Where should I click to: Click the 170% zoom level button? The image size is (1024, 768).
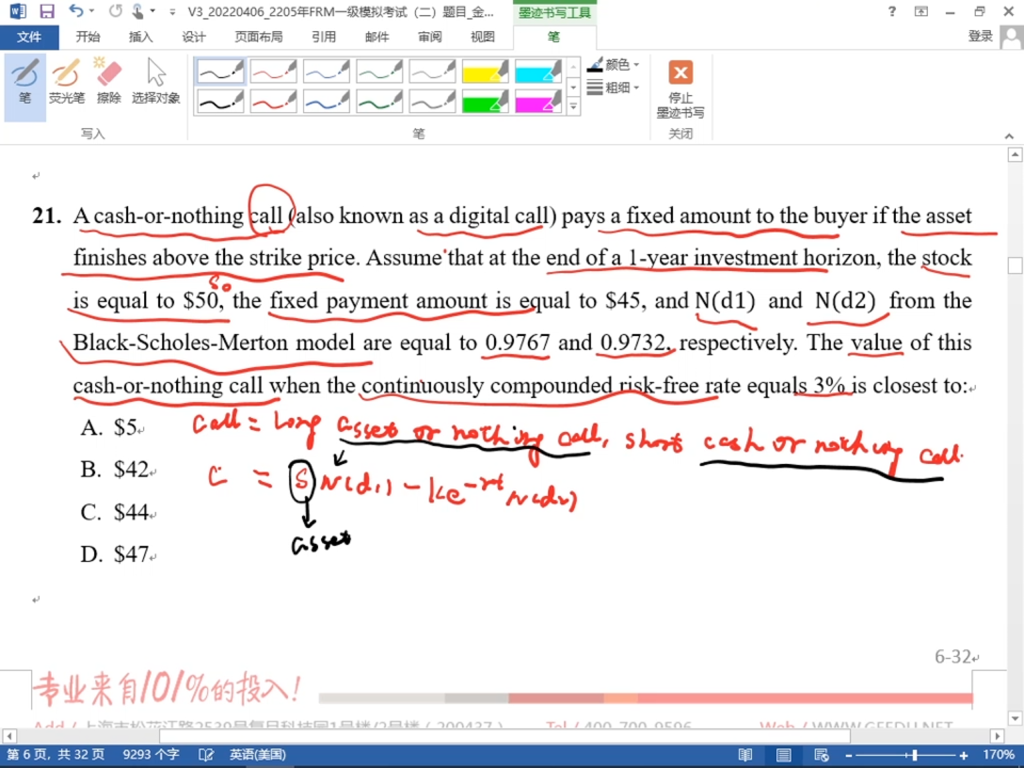click(998, 755)
